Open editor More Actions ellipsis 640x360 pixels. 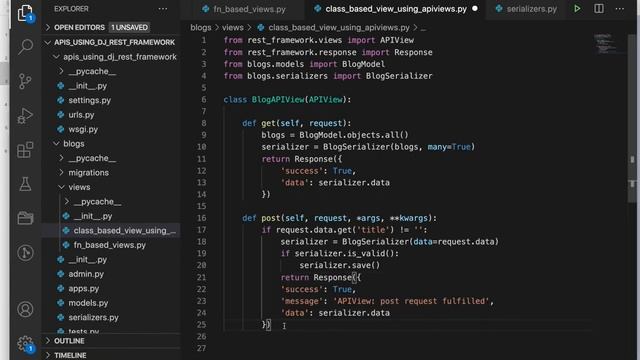point(620,9)
